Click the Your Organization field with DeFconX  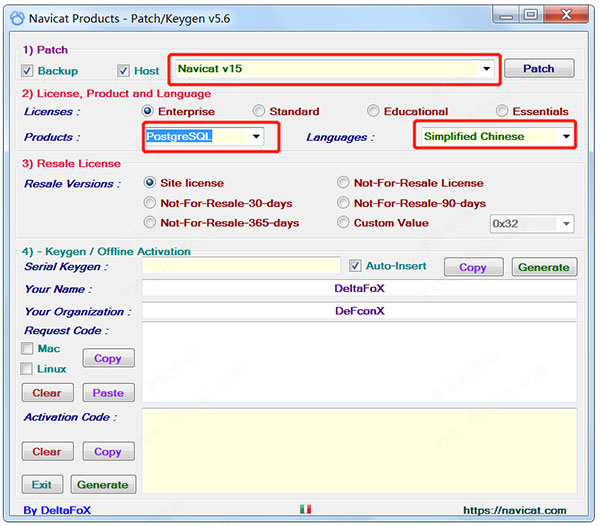(x=359, y=311)
